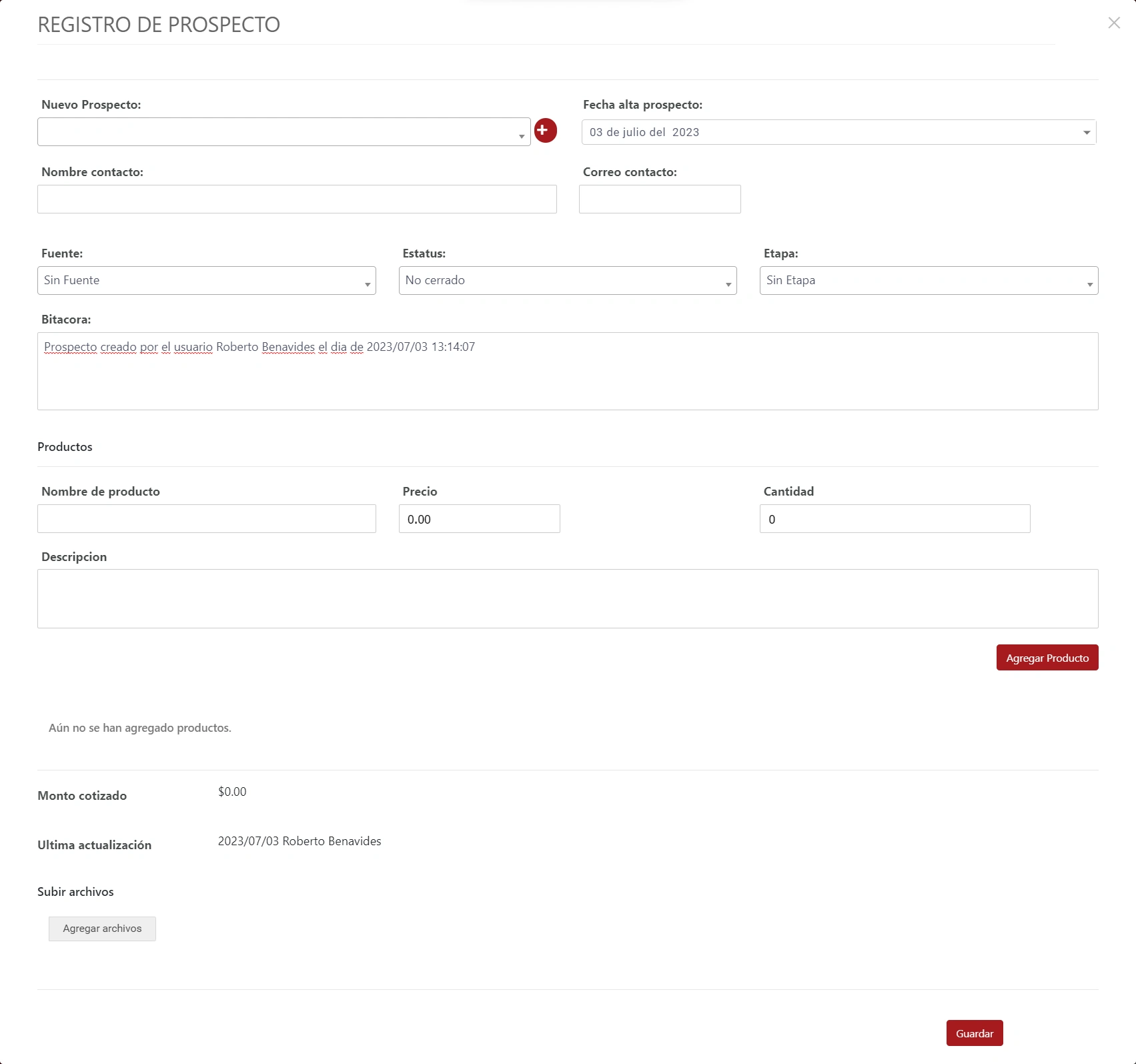Click the Subir archivos label
This screenshot has height=1064, width=1136.
[75, 892]
